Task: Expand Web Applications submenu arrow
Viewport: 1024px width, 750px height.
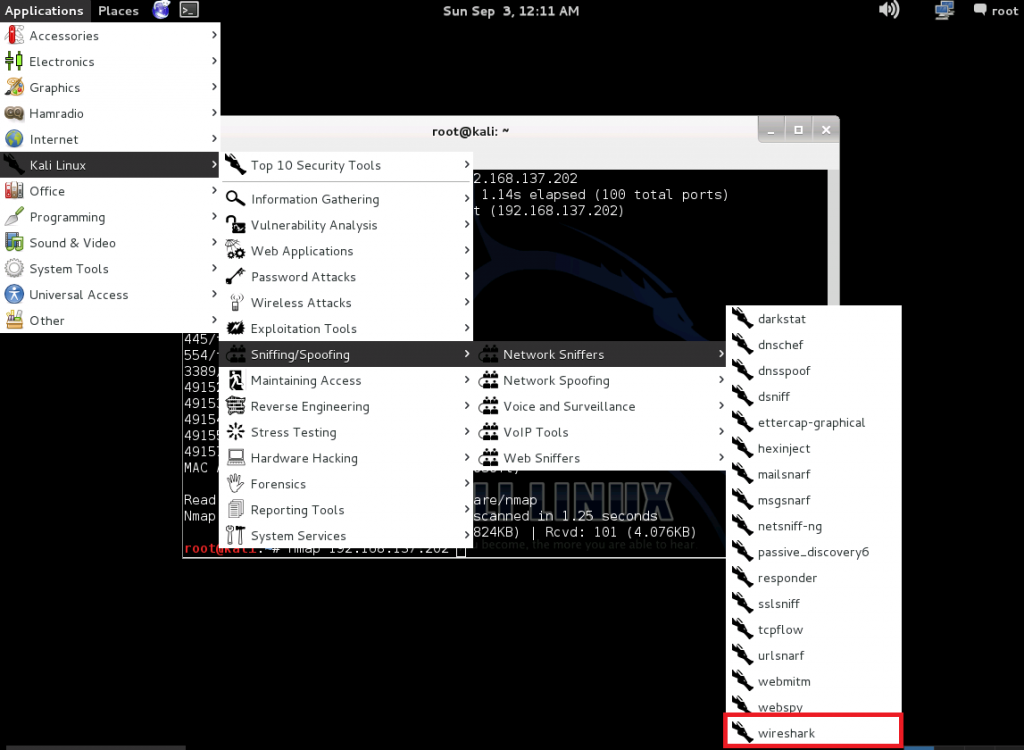Action: point(467,250)
